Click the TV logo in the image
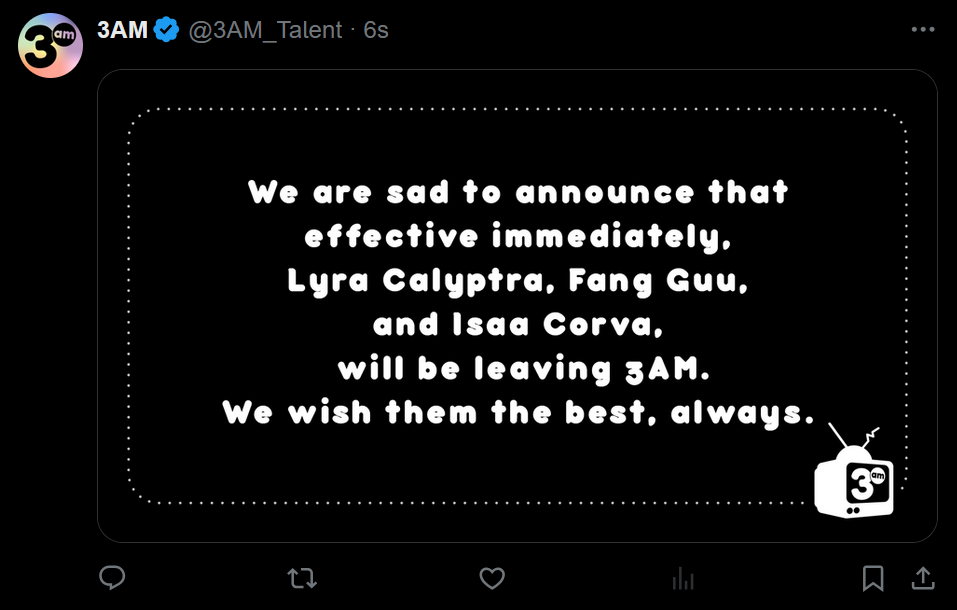The width and height of the screenshot is (957, 610). (853, 477)
